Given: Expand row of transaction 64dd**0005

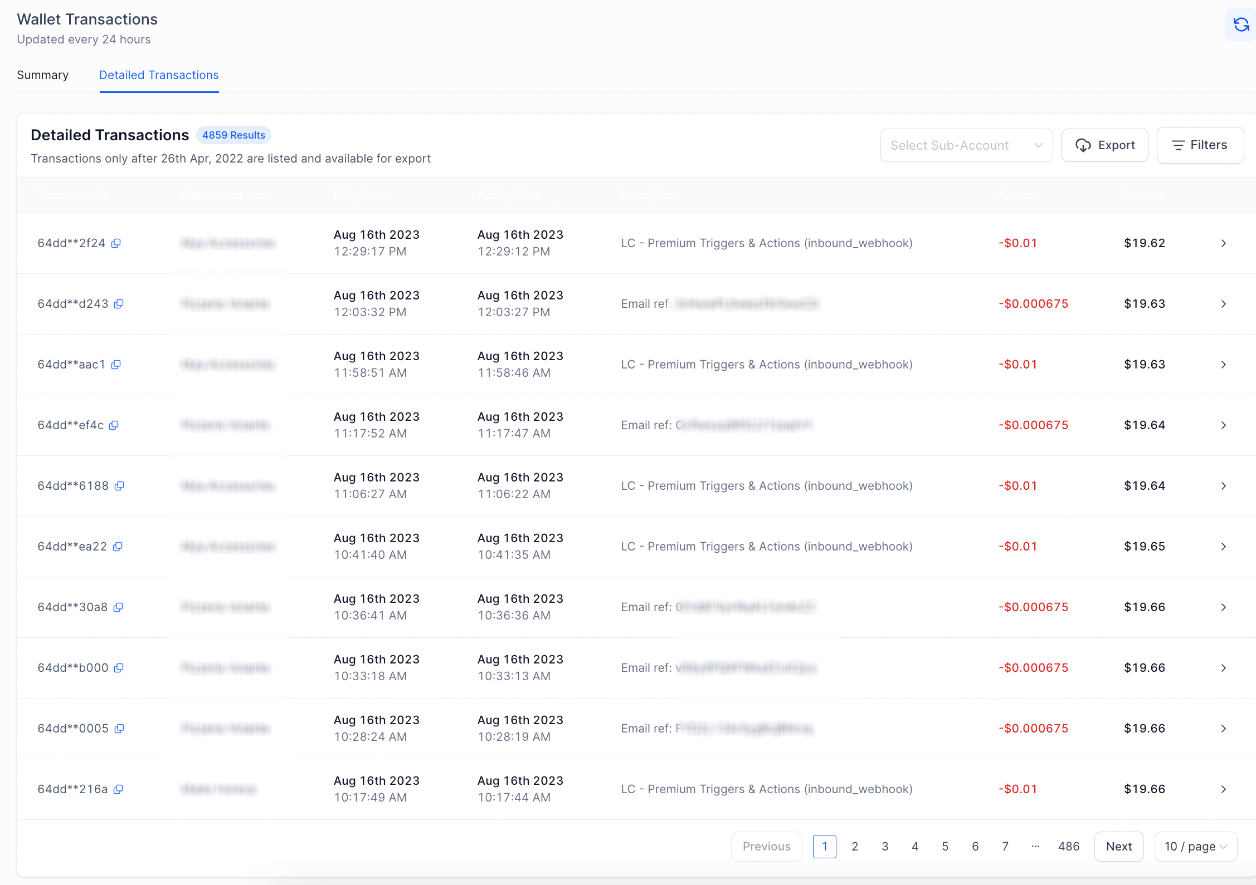Looking at the screenshot, I should point(1223,729).
